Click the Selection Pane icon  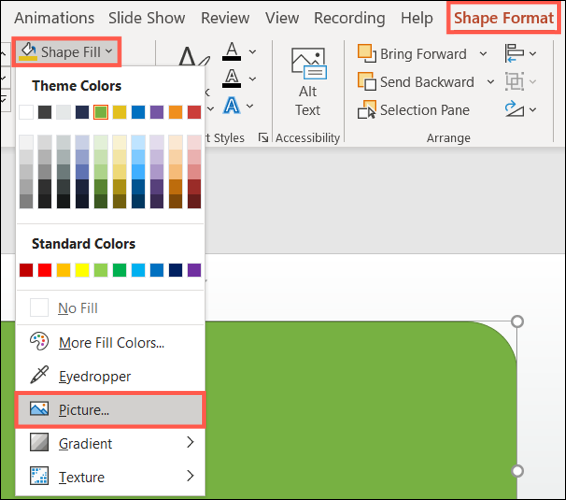coord(367,110)
